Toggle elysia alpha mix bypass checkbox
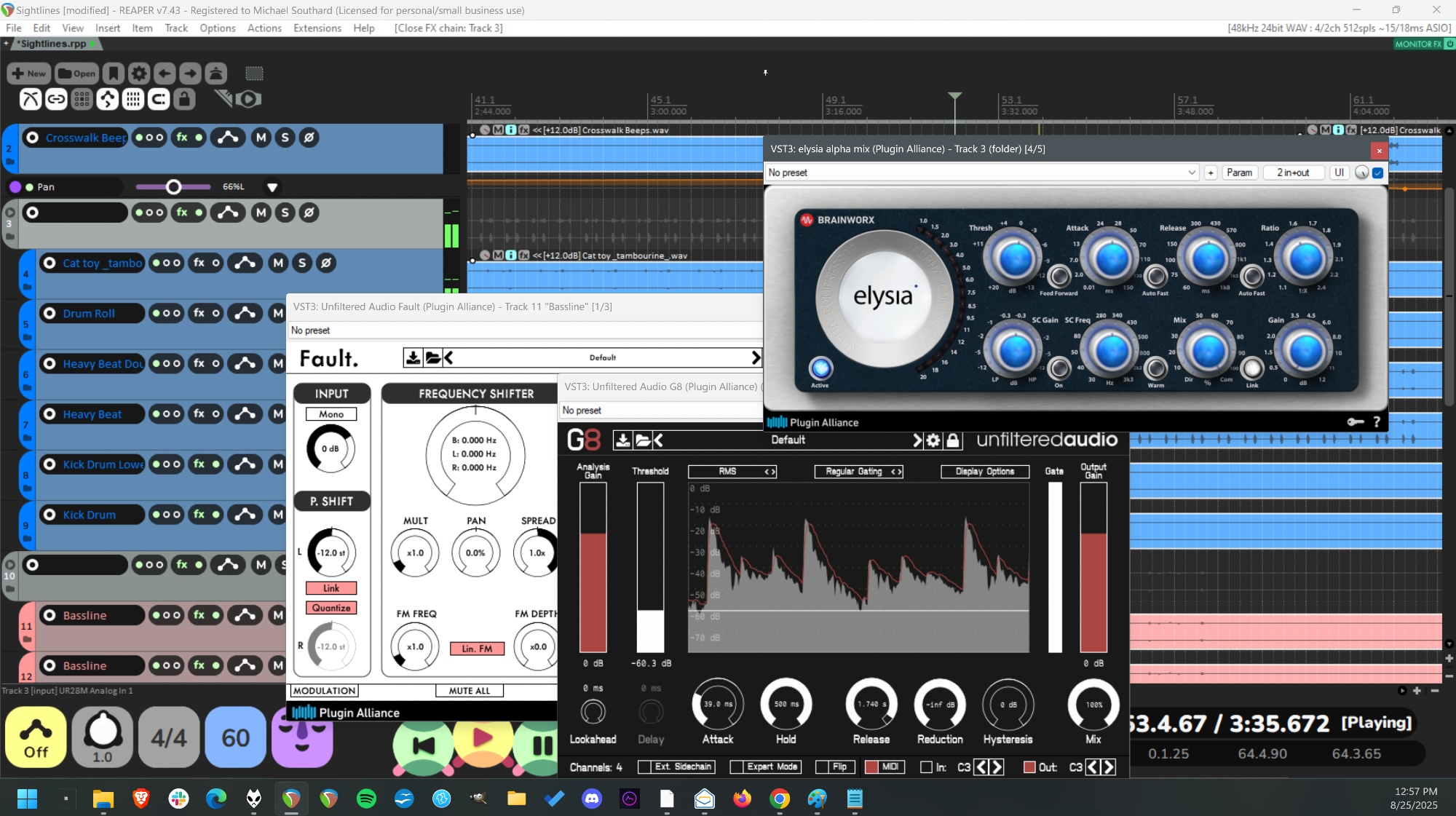Image resolution: width=1456 pixels, height=816 pixels. tap(1377, 173)
